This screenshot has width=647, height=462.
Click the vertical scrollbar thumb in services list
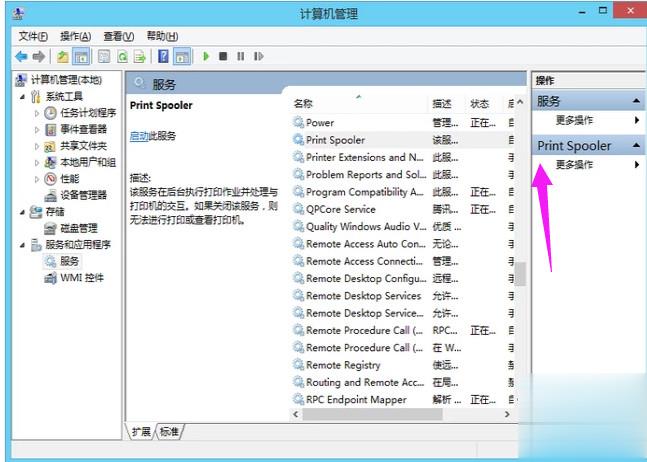[x=520, y=273]
